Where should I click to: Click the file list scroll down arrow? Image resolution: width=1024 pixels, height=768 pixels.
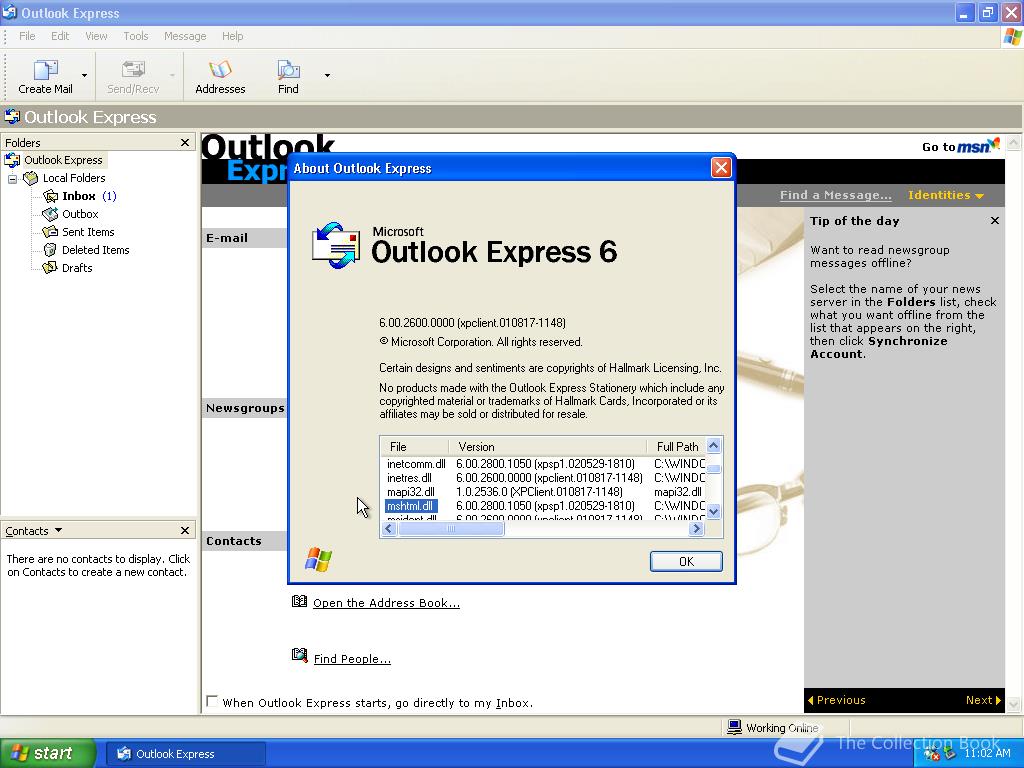(x=714, y=512)
